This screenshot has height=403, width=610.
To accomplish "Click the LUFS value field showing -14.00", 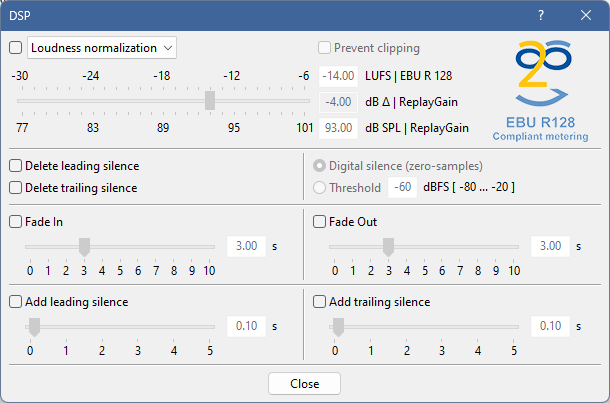I will tap(338, 75).
